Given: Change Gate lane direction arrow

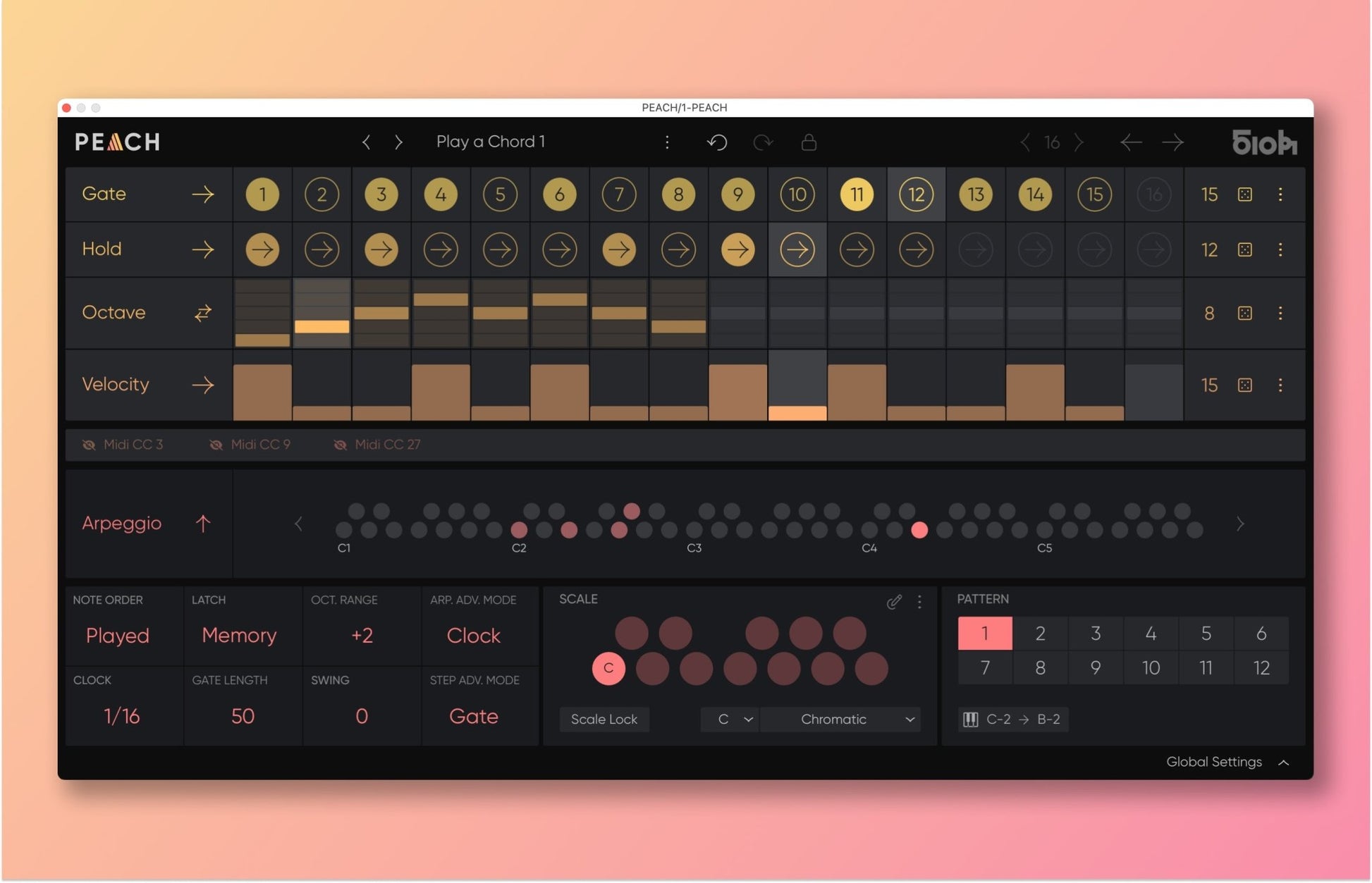Looking at the screenshot, I should [203, 194].
